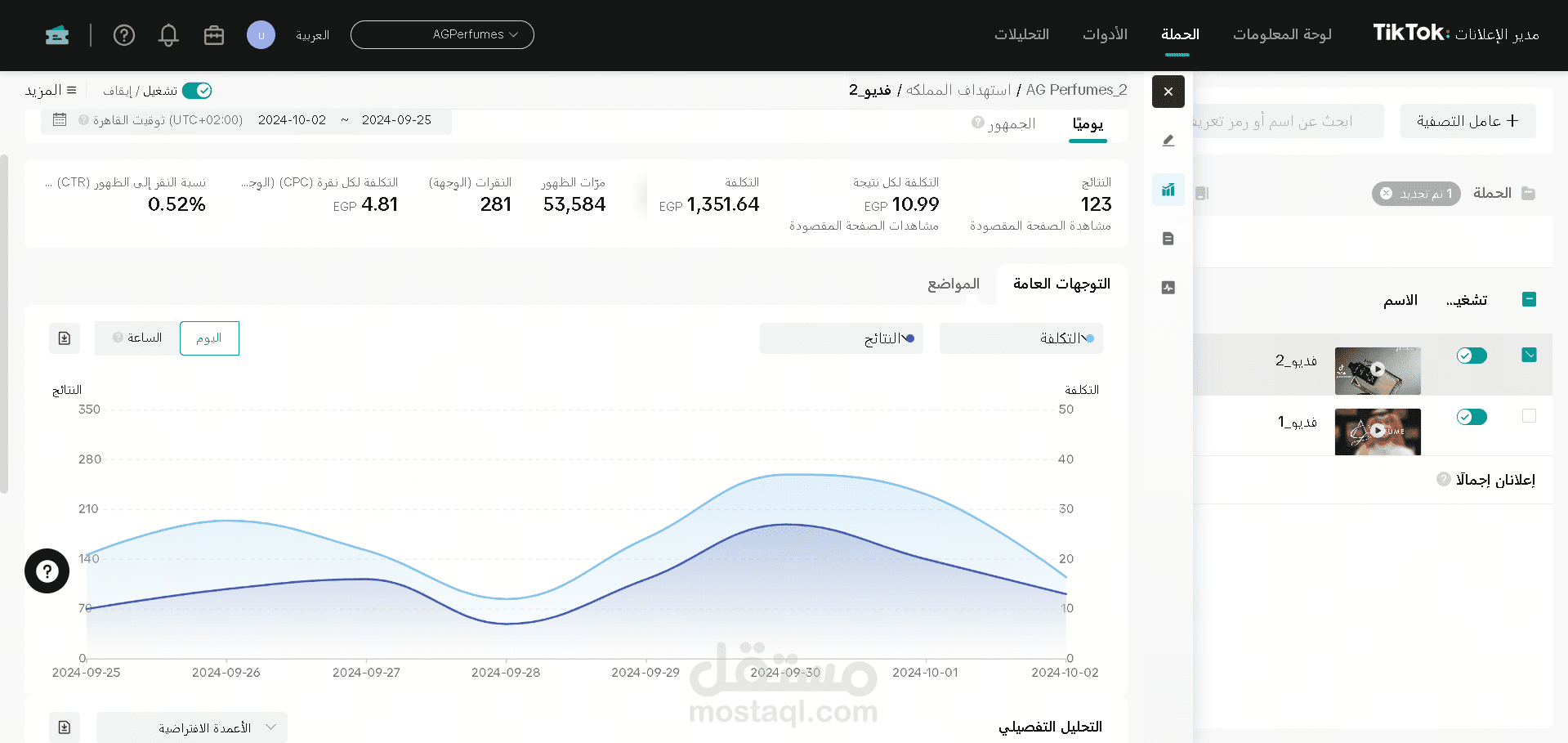Open the فديو_1 video thumbnail

pos(1378,432)
